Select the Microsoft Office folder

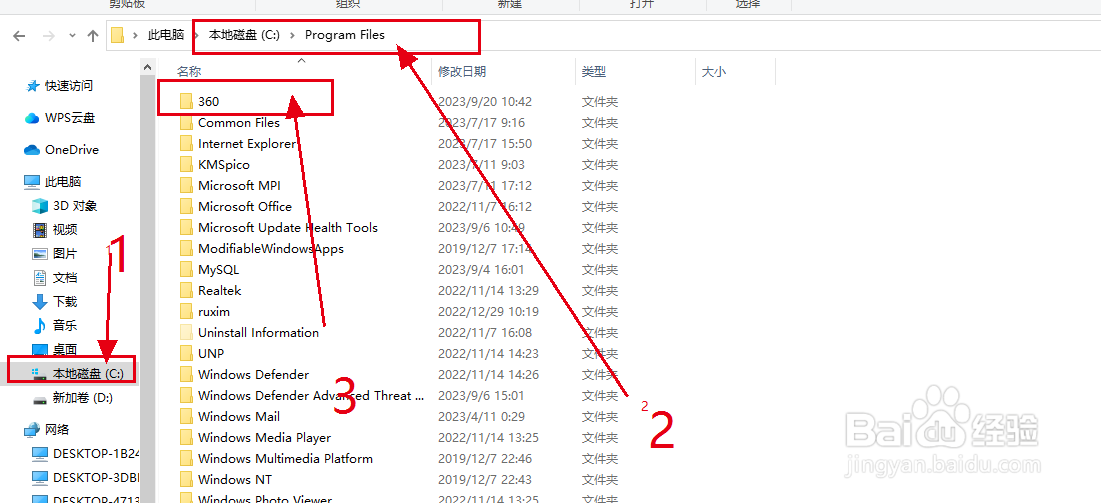click(x=245, y=207)
